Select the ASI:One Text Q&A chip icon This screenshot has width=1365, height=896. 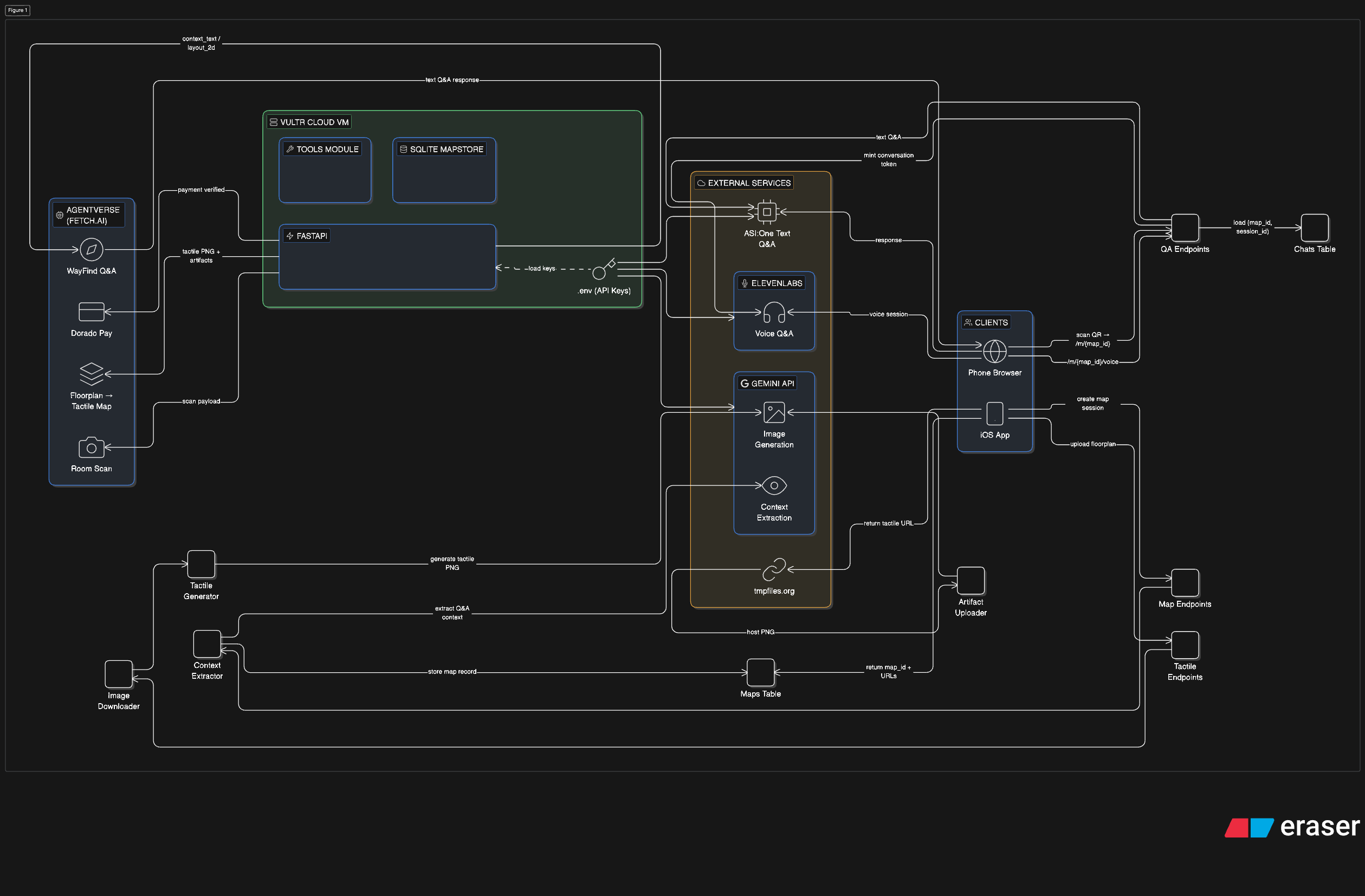tap(767, 211)
